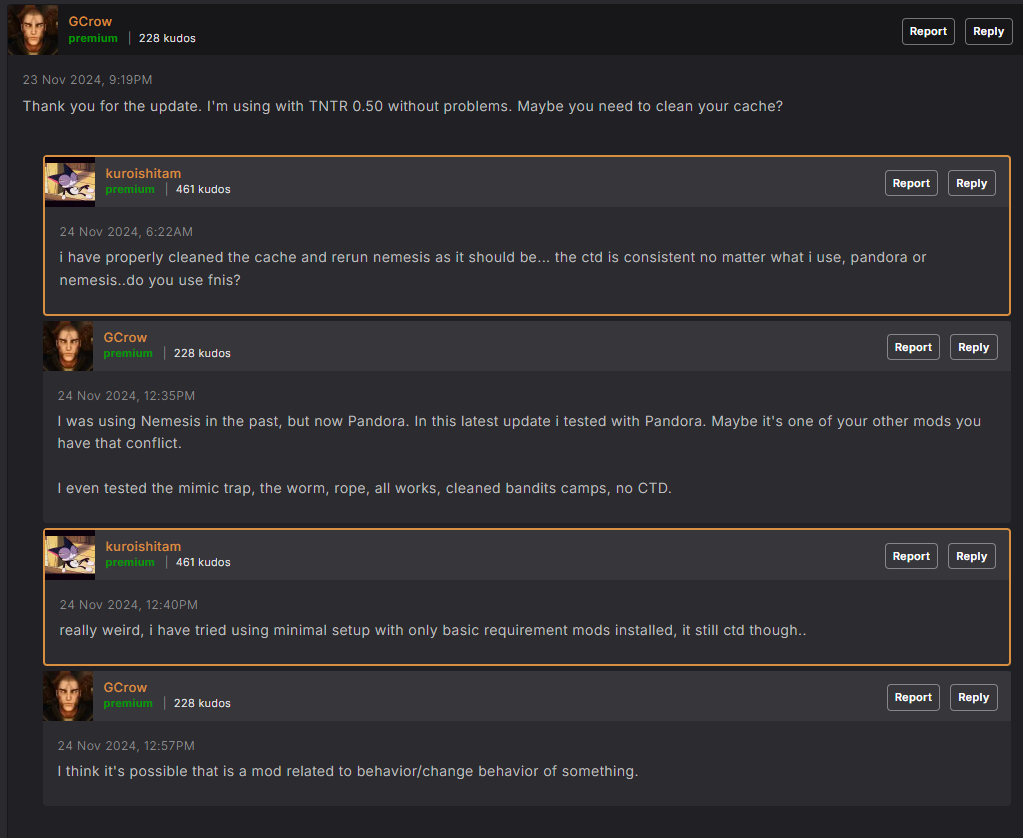Click GCrow's avatar on the 12:57PM reply
The width and height of the screenshot is (1023, 838).
coord(68,696)
